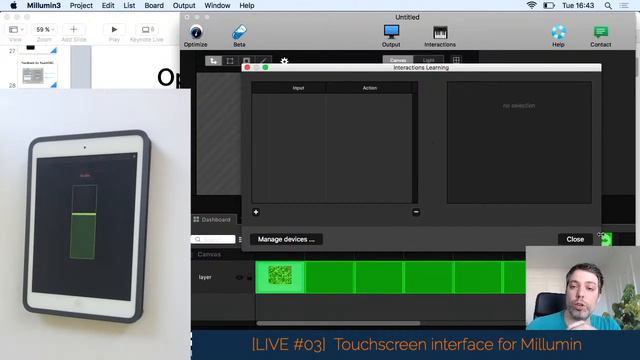Open the Beta flask icon
The height and width of the screenshot is (360, 640).
[239, 35]
